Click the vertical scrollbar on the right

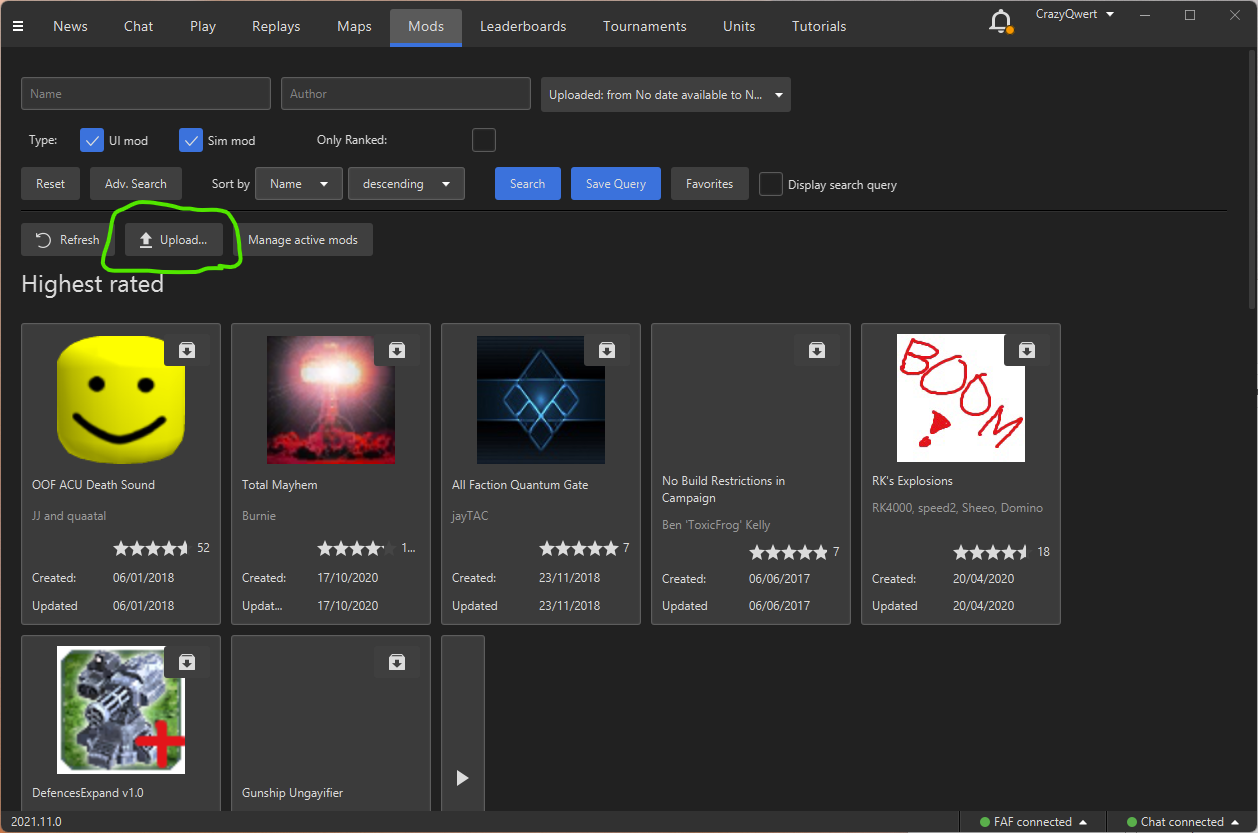1253,180
